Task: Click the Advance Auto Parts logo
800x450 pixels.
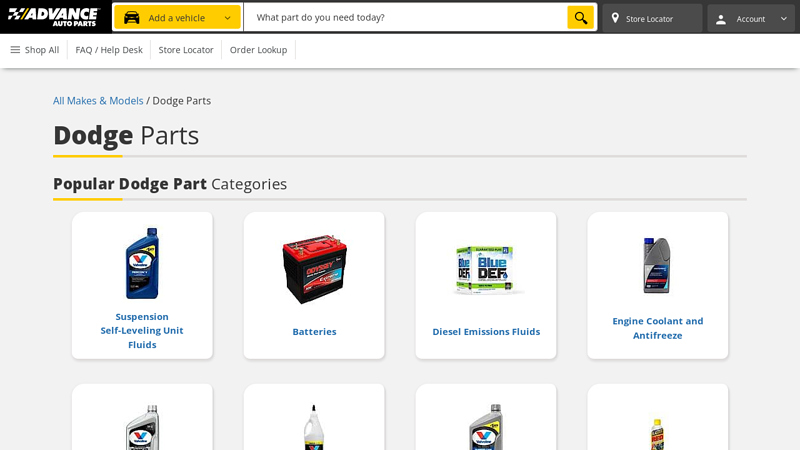Action: (x=54, y=17)
